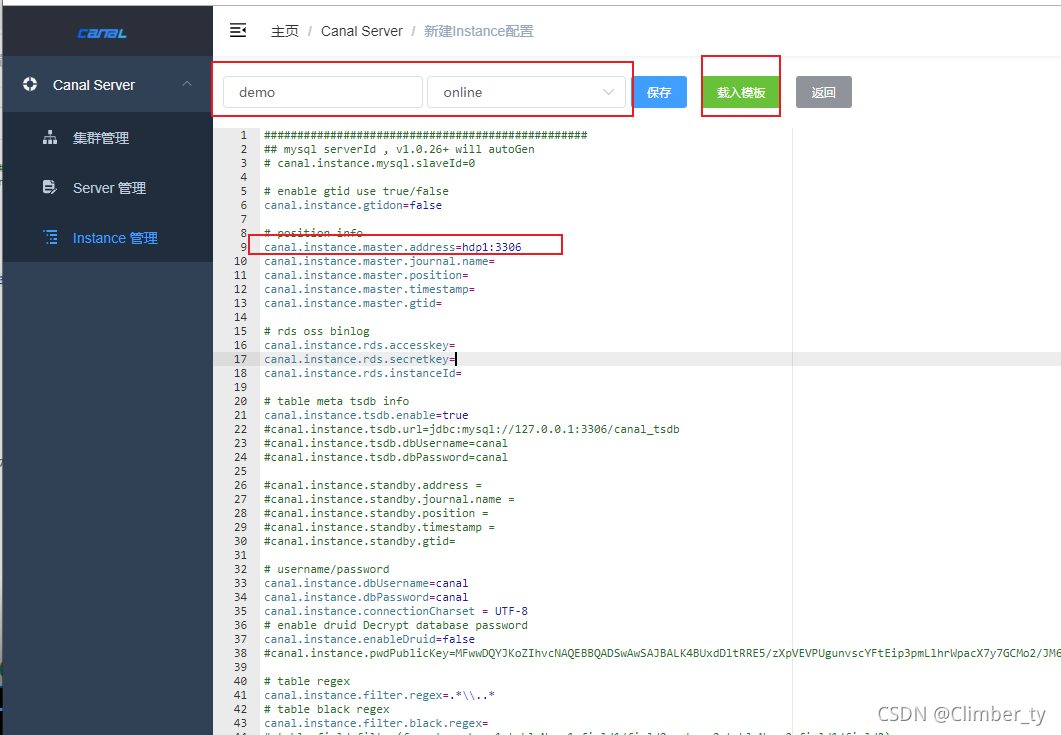Click the tsdb.url jdbc:mysql line
The height and width of the screenshot is (735, 1061).
coord(472,429)
